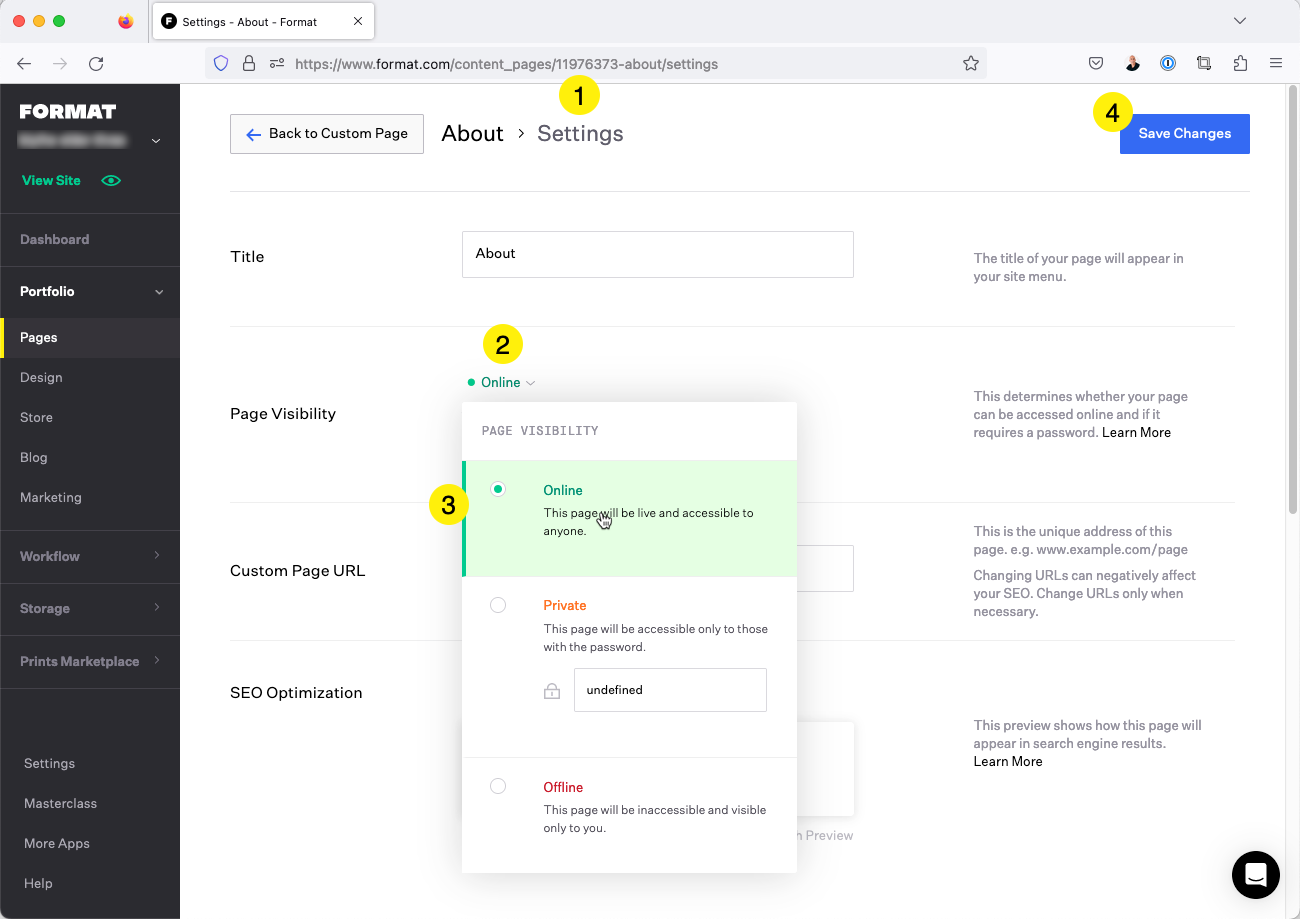Click the browser Back arrow icon
Viewport: 1300px width, 919px height.
pos(24,63)
